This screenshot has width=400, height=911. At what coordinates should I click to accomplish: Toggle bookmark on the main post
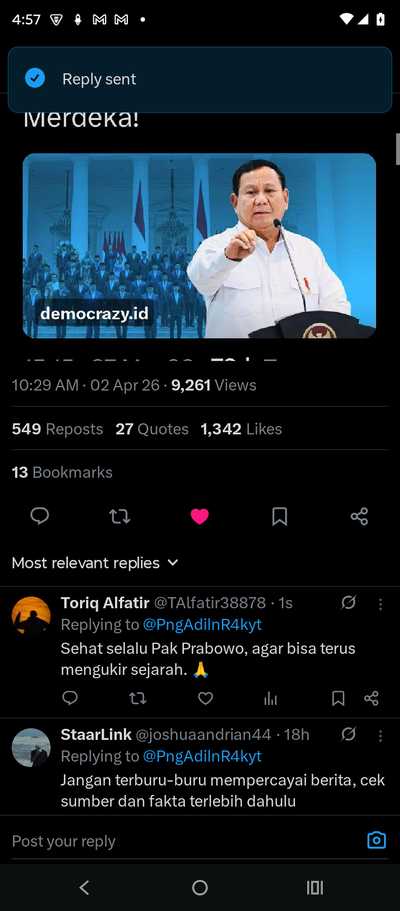(x=280, y=516)
